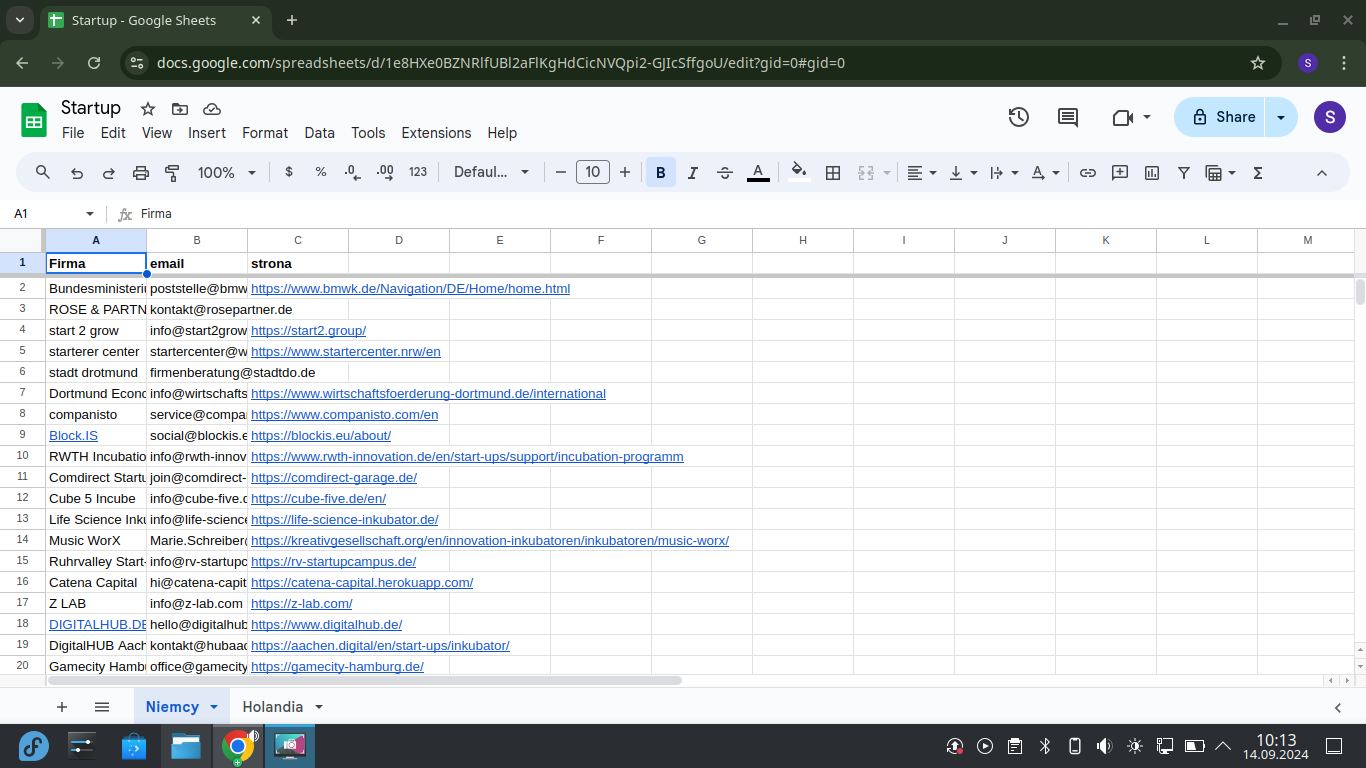Open the Extensions menu
This screenshot has width=1366, height=768.
click(x=436, y=133)
